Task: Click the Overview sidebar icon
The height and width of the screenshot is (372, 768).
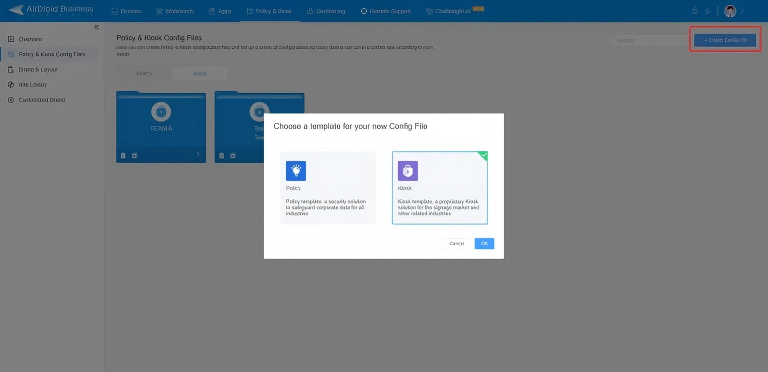Action: tap(11, 39)
